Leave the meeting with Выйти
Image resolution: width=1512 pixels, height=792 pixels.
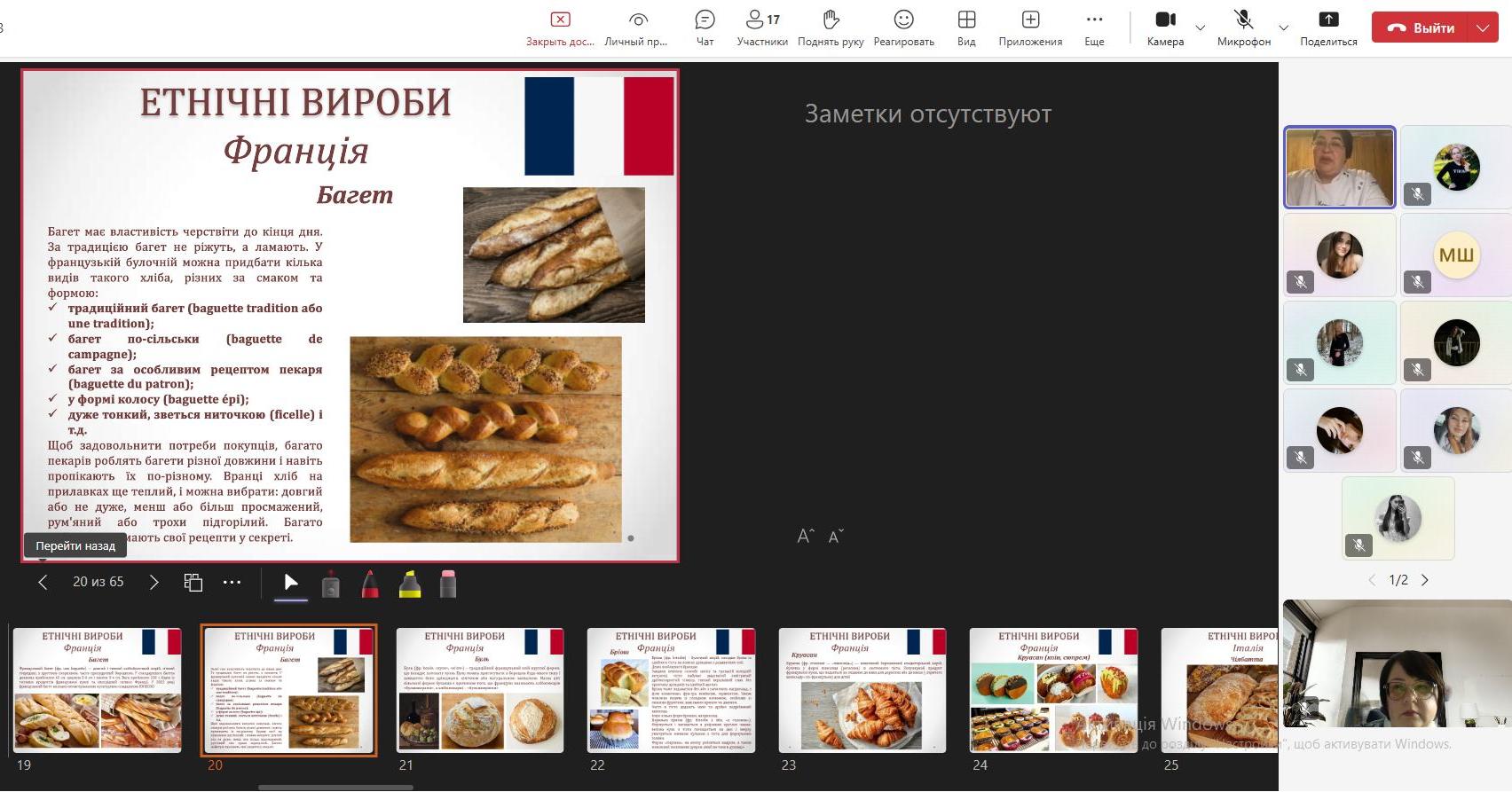pos(1421,27)
